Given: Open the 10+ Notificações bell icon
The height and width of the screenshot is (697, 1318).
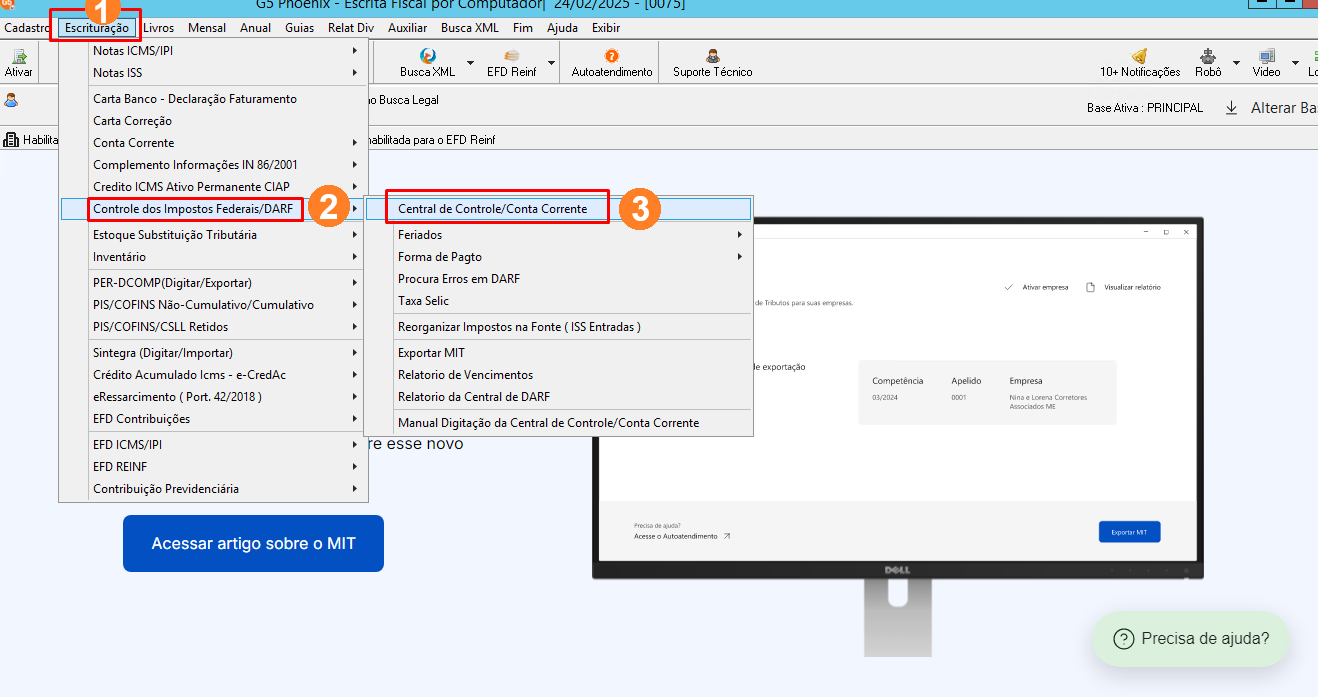Looking at the screenshot, I should [x=1139, y=62].
